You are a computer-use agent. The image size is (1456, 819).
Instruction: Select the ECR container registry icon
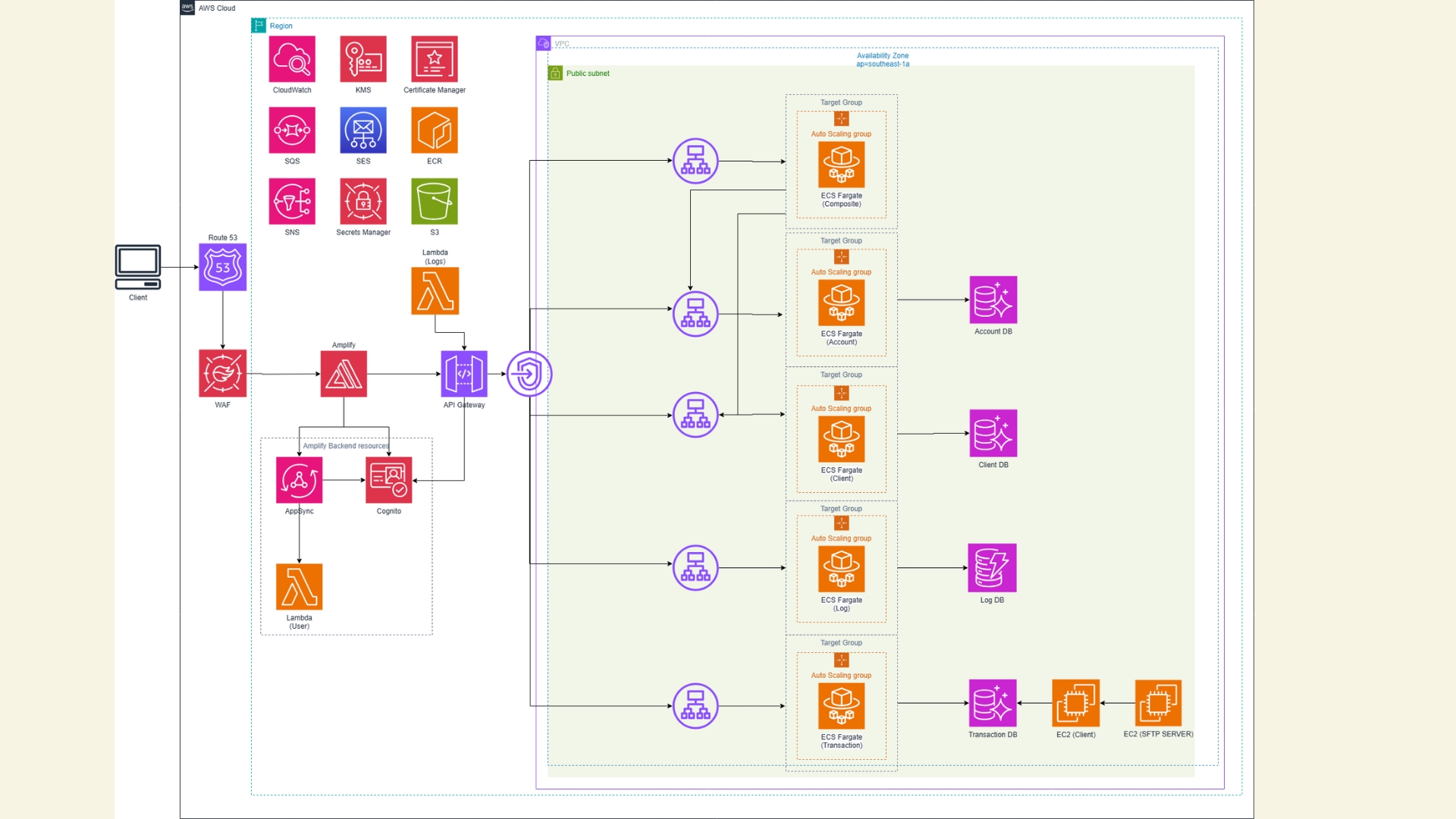[x=435, y=130]
